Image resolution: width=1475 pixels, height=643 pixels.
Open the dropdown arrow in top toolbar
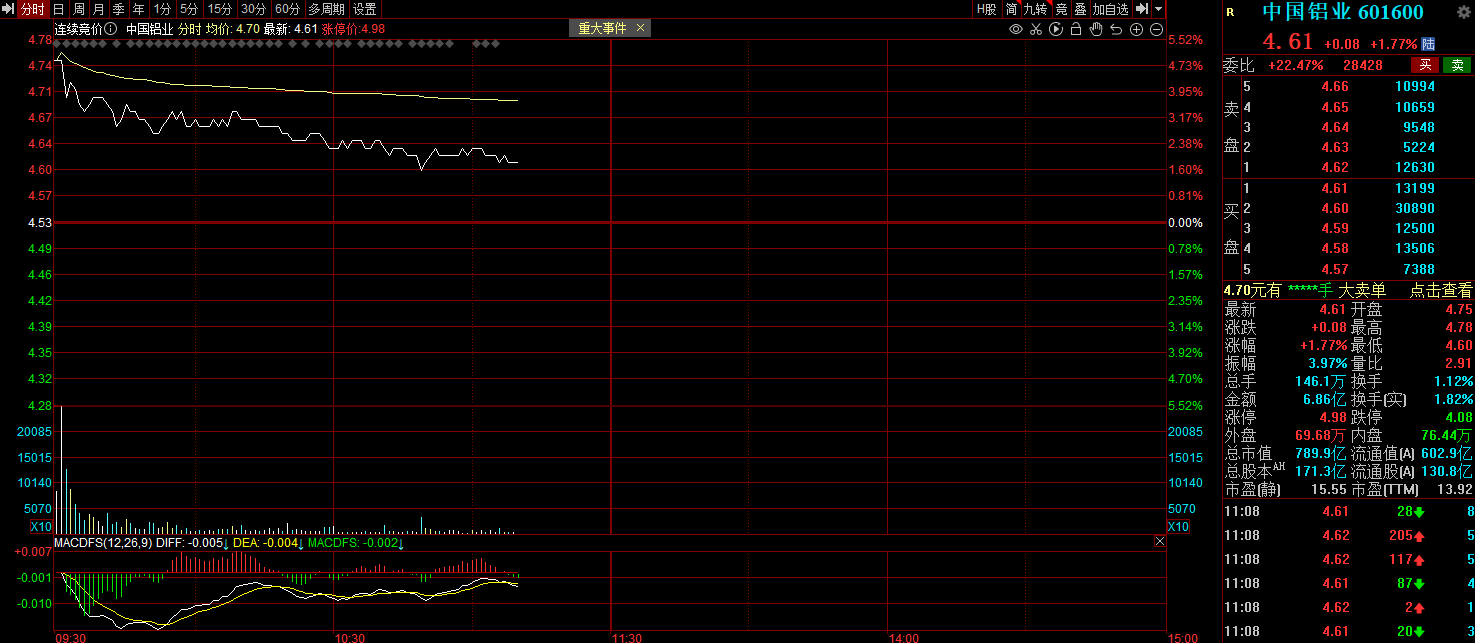(x=1158, y=9)
